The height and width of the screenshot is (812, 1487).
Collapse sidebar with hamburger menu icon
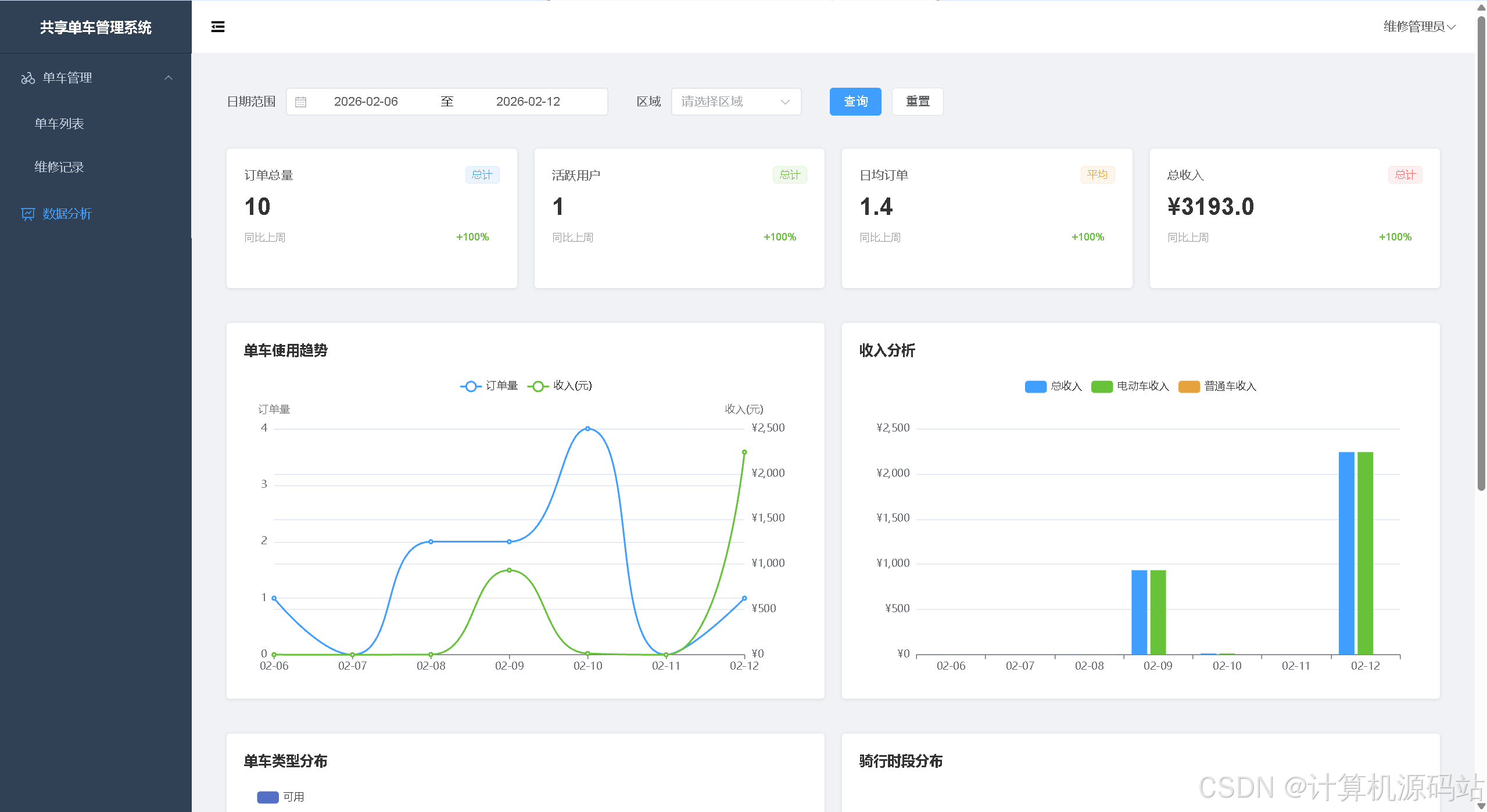[x=218, y=27]
